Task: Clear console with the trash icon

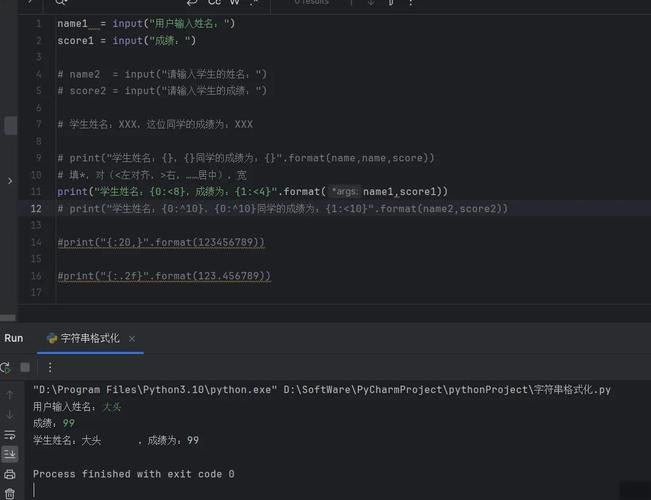Action: click(x=10, y=494)
